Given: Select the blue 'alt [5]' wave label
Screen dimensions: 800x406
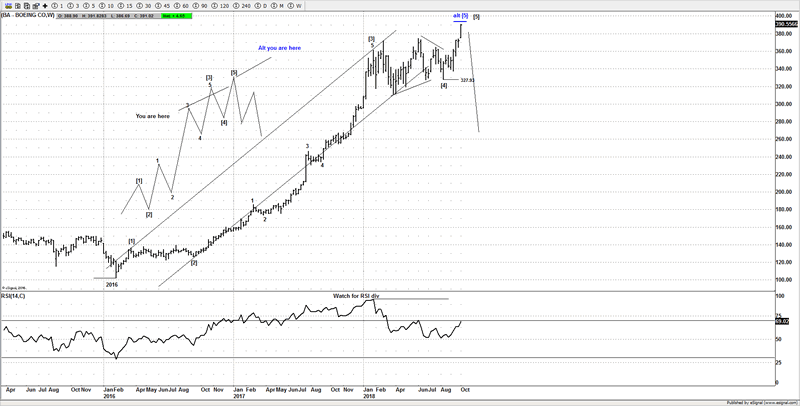Looking at the screenshot, I should 459,16.
